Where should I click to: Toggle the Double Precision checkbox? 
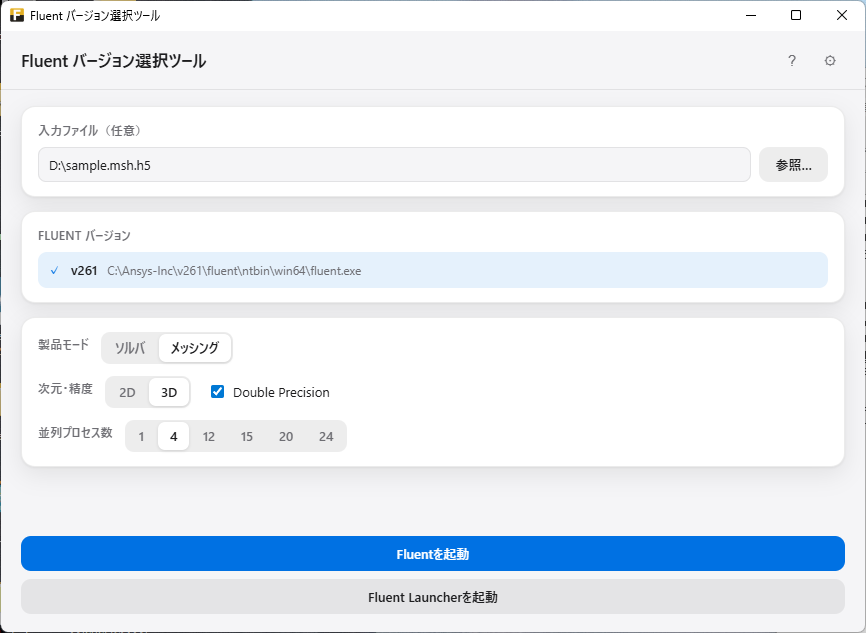point(218,392)
